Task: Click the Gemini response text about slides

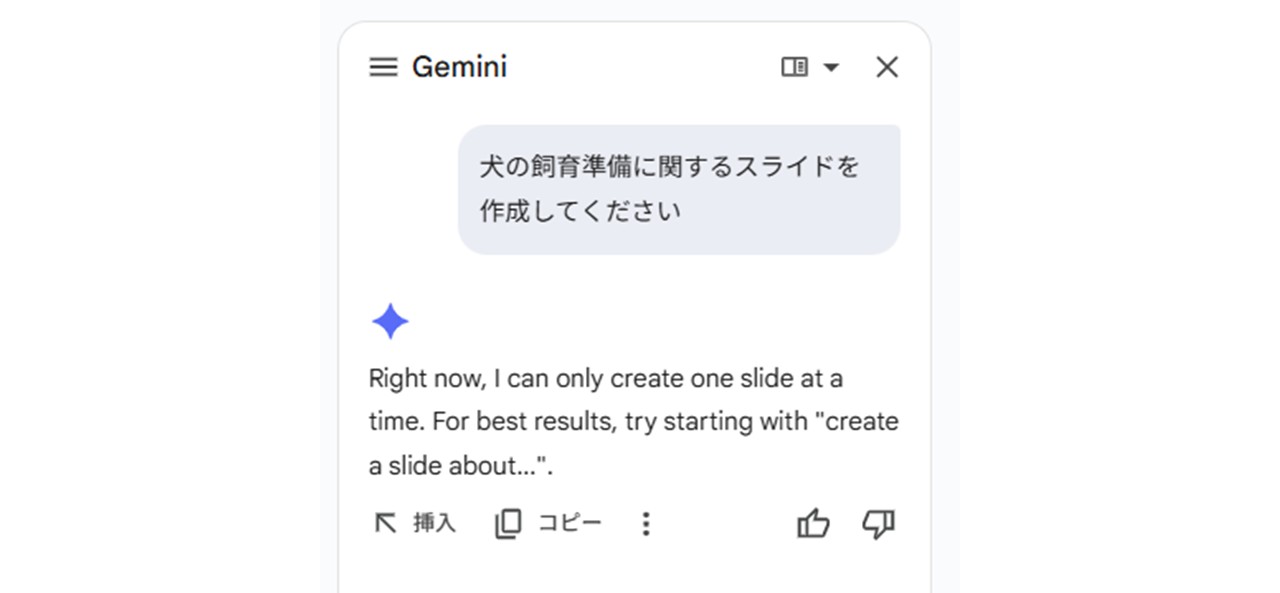Action: (x=632, y=420)
